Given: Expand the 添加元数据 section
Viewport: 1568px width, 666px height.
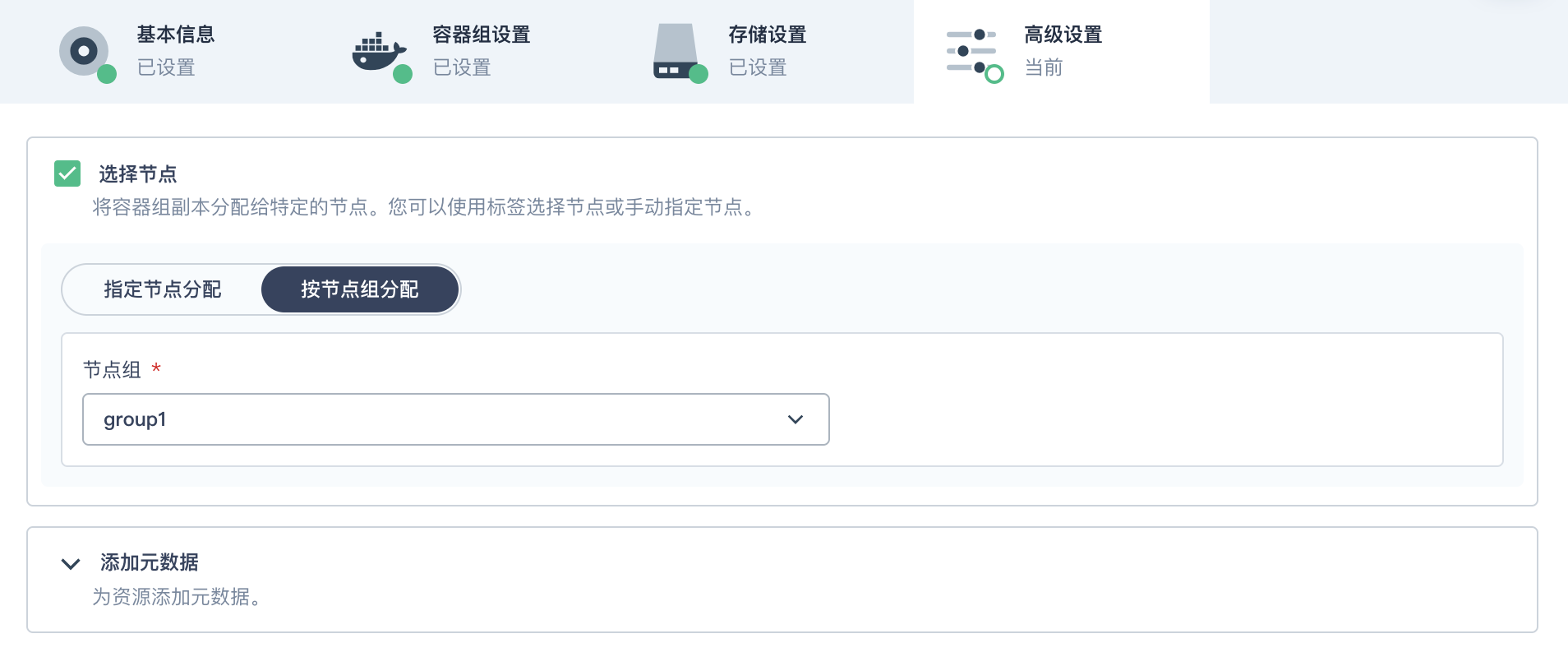Looking at the screenshot, I should click(x=70, y=563).
